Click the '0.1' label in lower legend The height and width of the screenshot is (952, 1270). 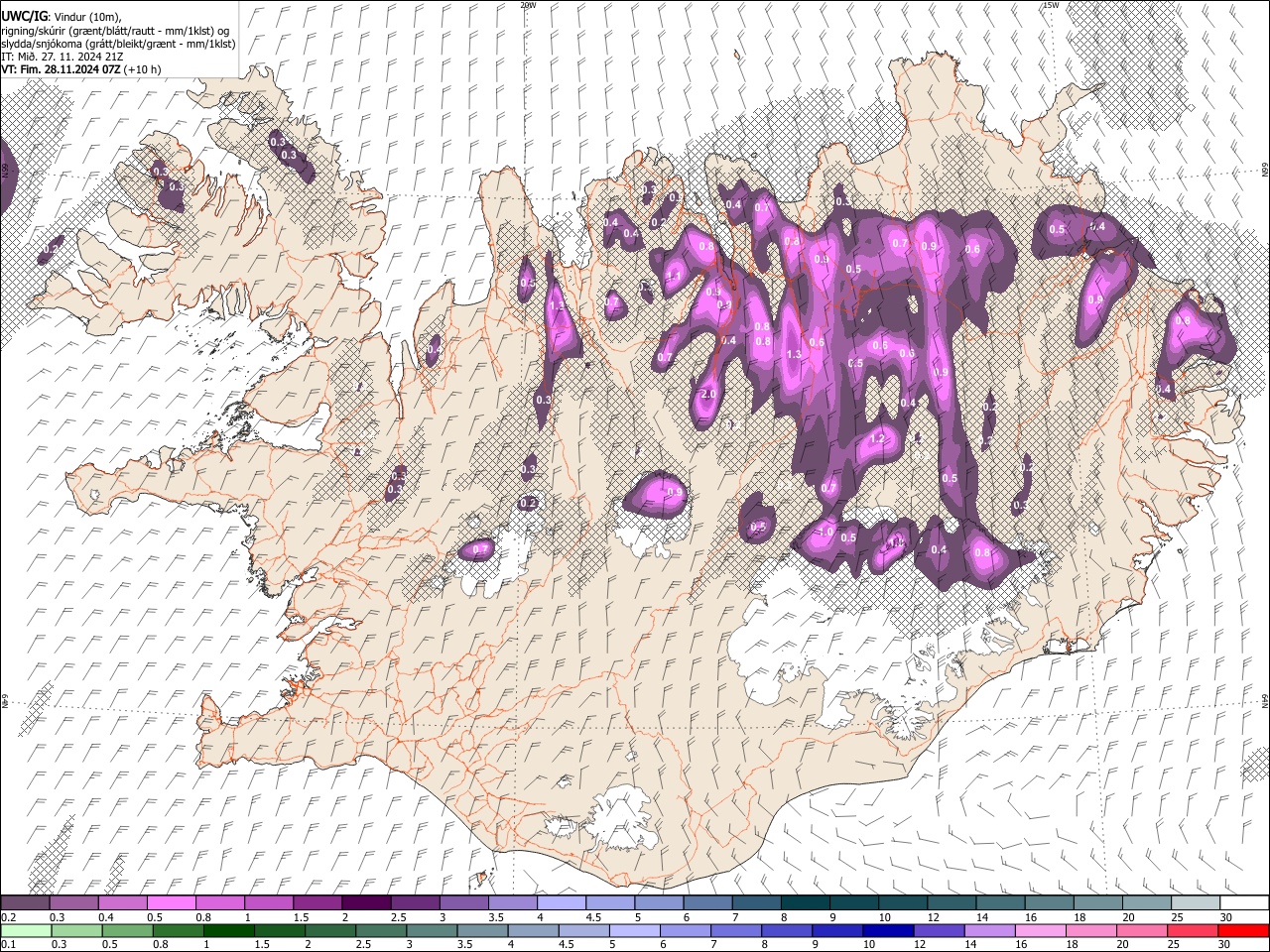(x=7, y=944)
